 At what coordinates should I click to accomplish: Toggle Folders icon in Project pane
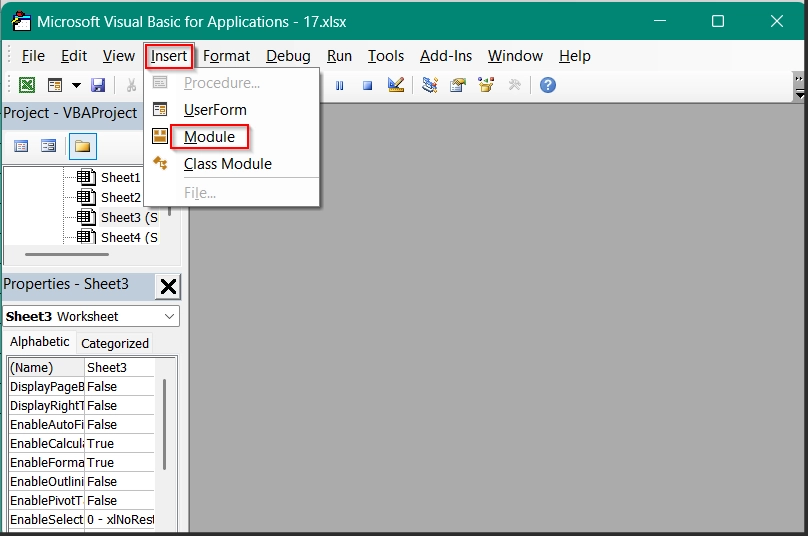(x=82, y=147)
